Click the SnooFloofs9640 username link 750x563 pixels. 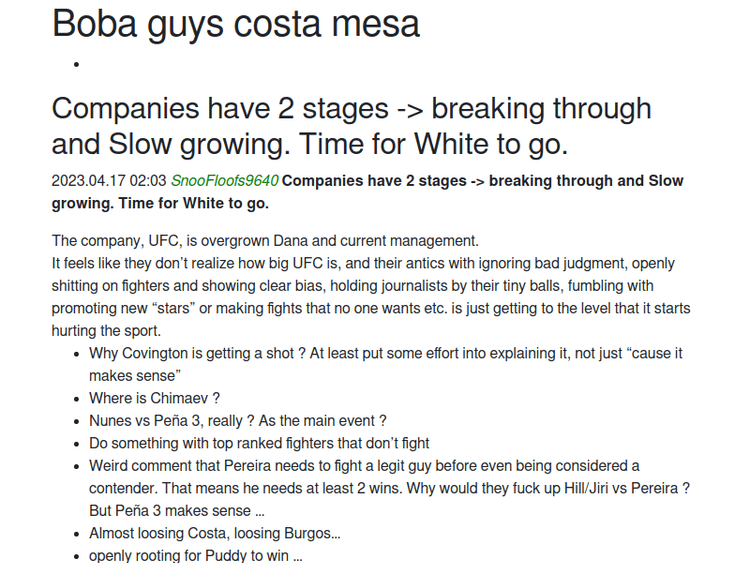224,181
